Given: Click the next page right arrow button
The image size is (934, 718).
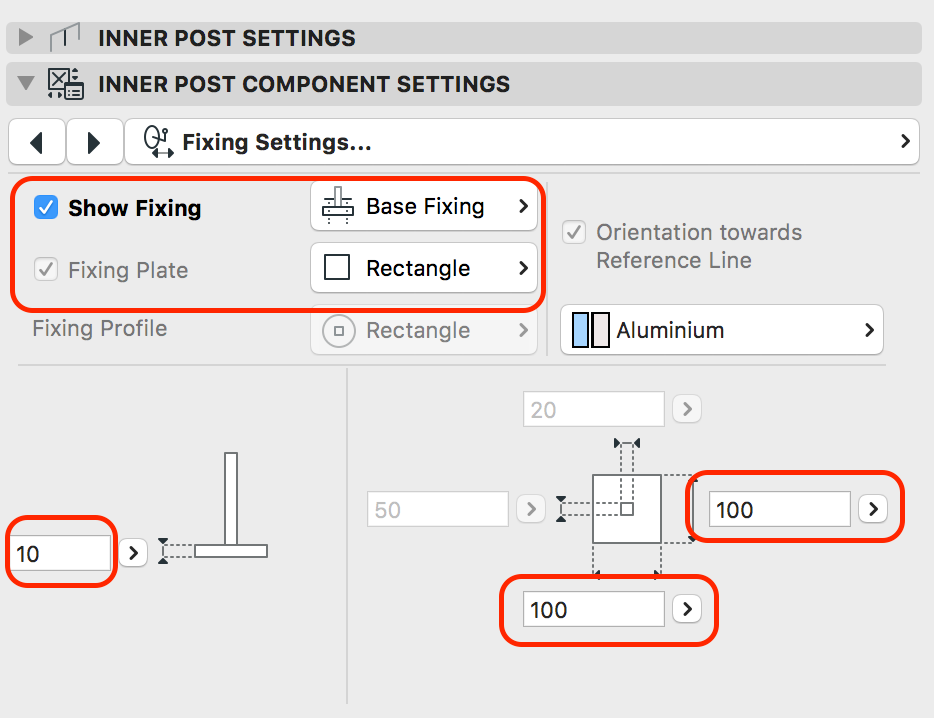Looking at the screenshot, I should coord(94,142).
